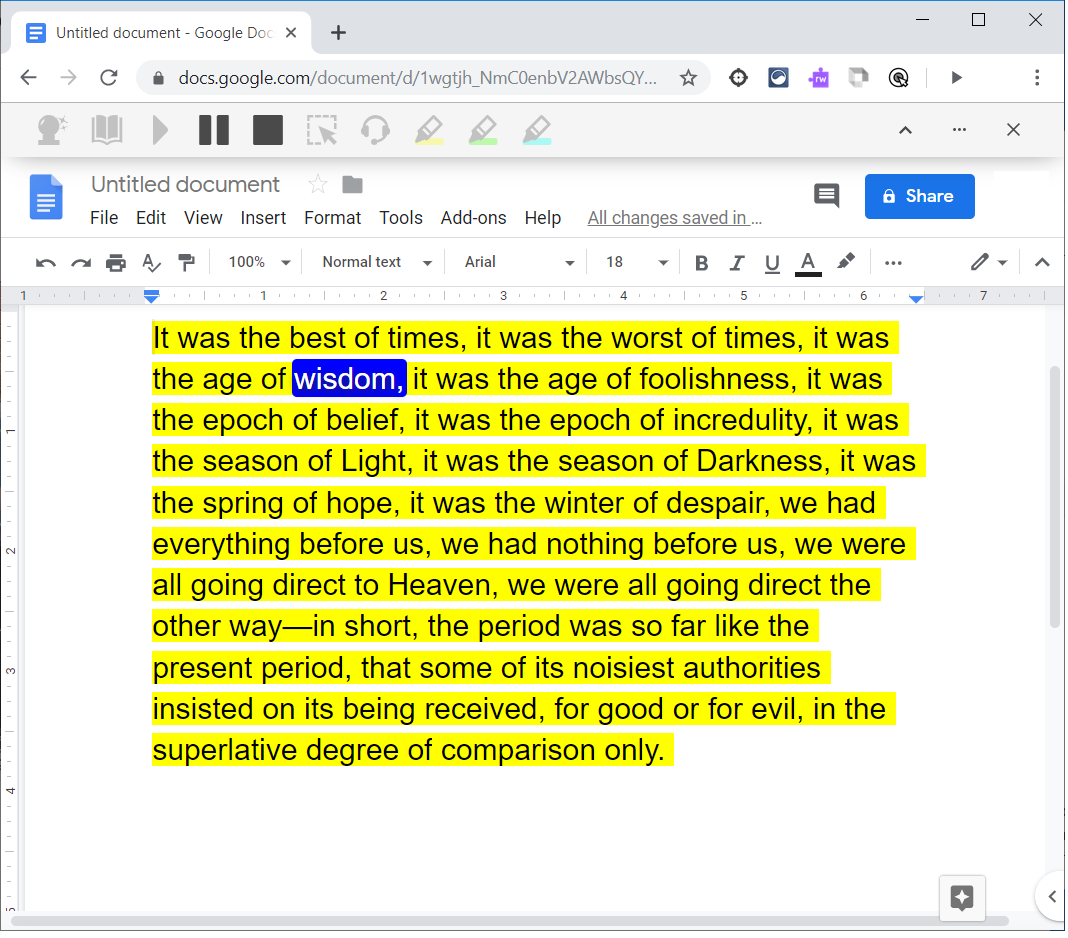Viewport: 1068px width, 938px height.
Task: Open the Screenshot Reader tool
Action: [322, 130]
